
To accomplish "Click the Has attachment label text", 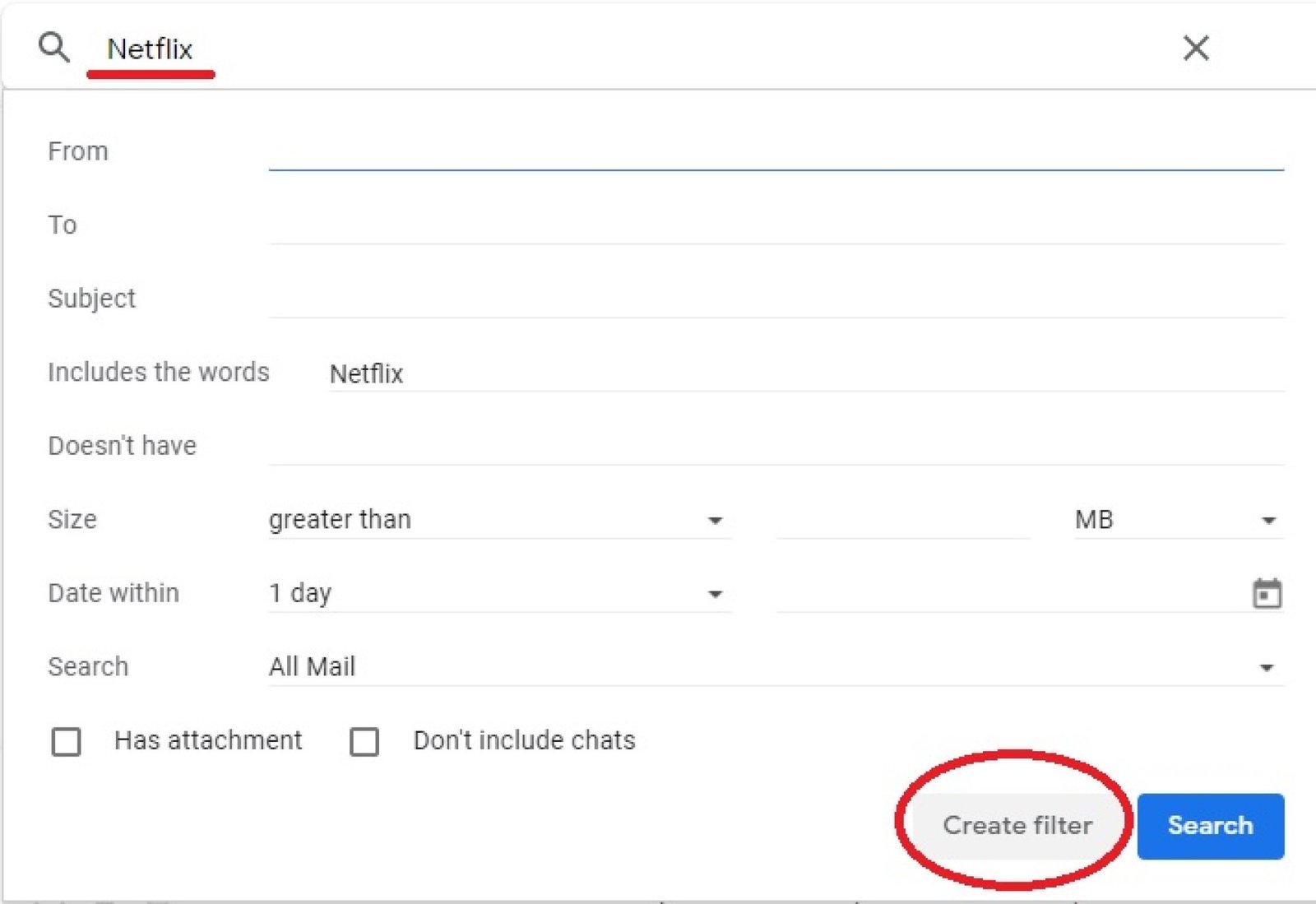I will click(x=208, y=740).
